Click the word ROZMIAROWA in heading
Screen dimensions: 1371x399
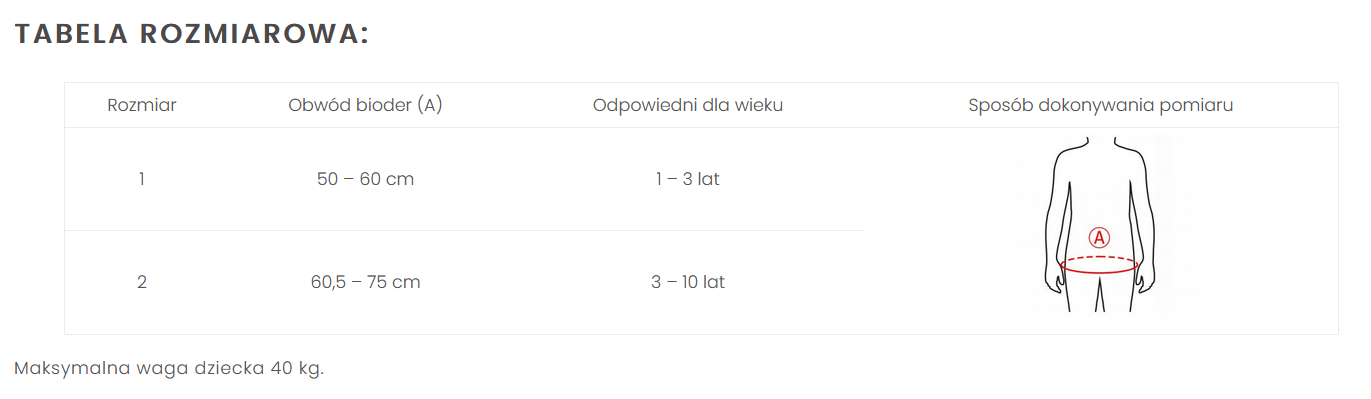click(255, 33)
